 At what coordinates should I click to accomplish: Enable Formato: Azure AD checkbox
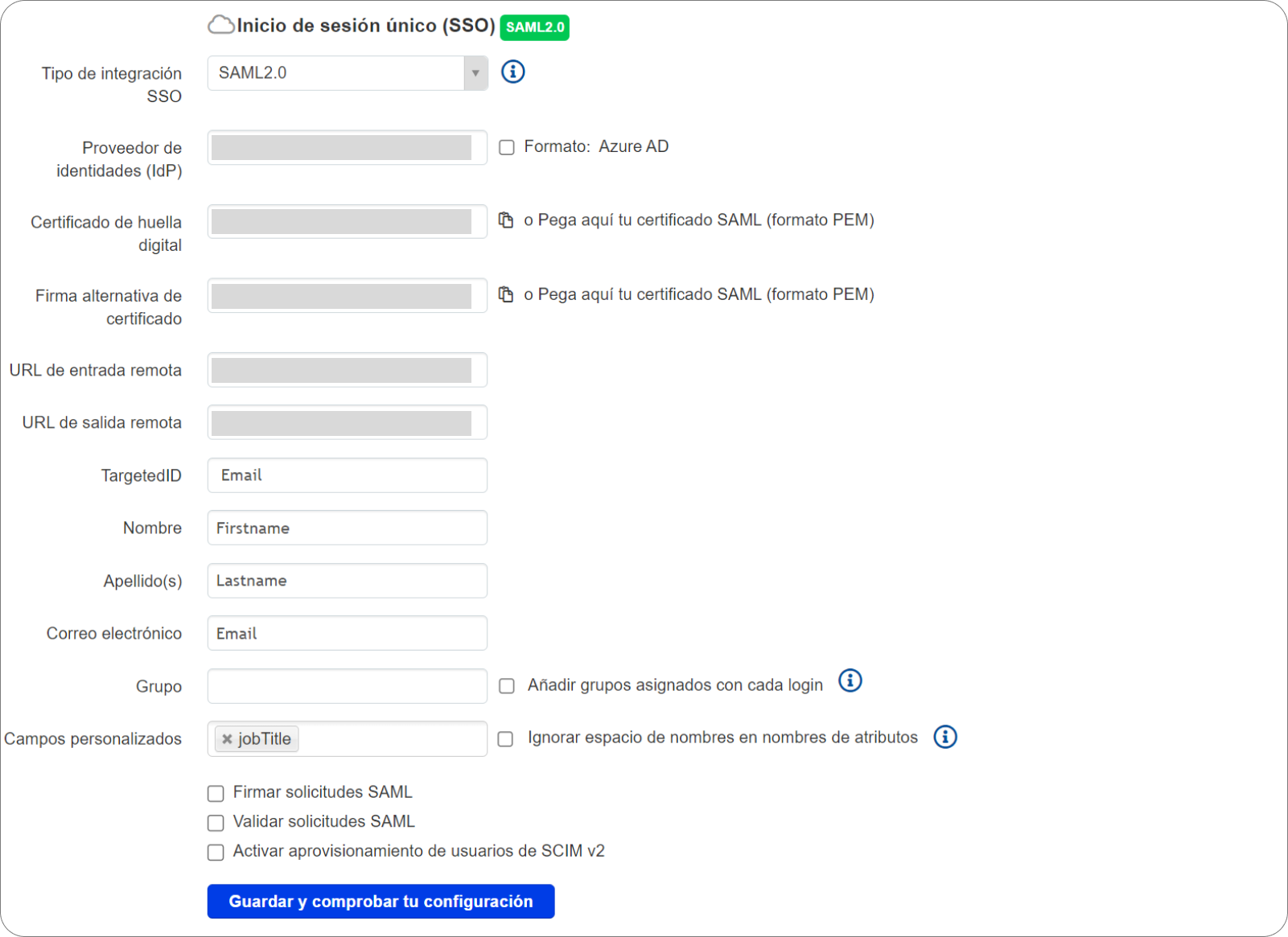click(x=507, y=147)
